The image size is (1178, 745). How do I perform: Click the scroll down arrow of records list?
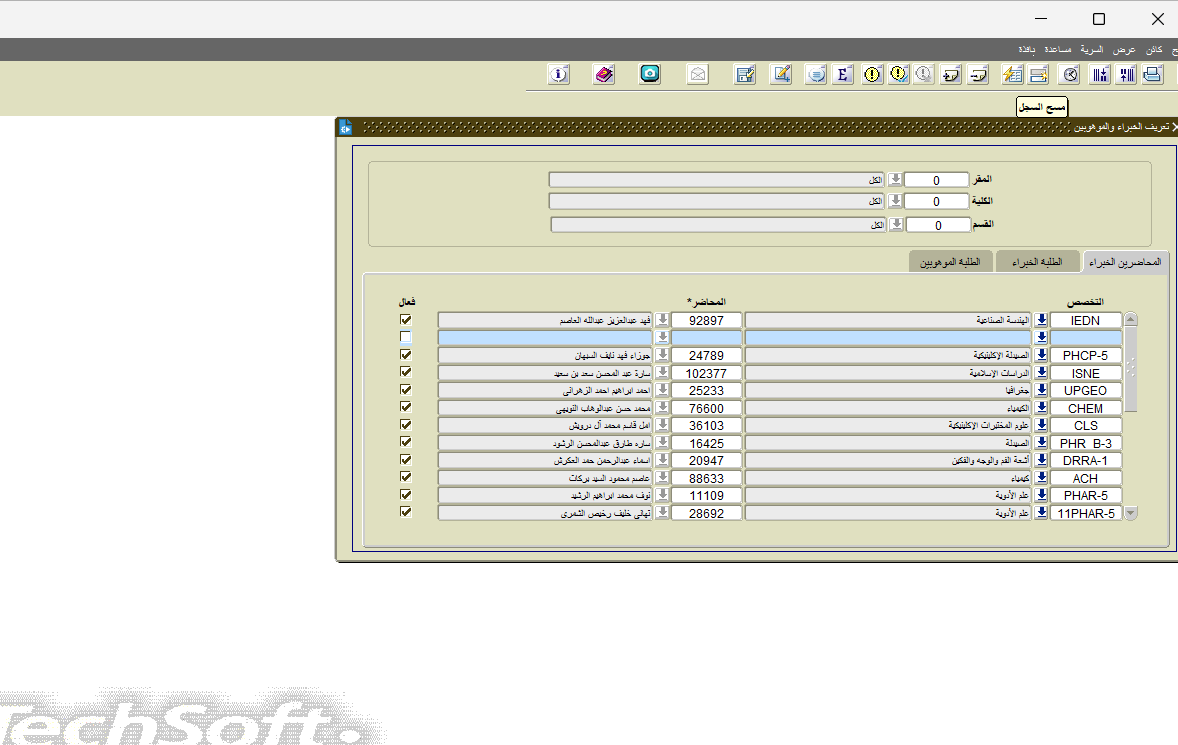1131,513
